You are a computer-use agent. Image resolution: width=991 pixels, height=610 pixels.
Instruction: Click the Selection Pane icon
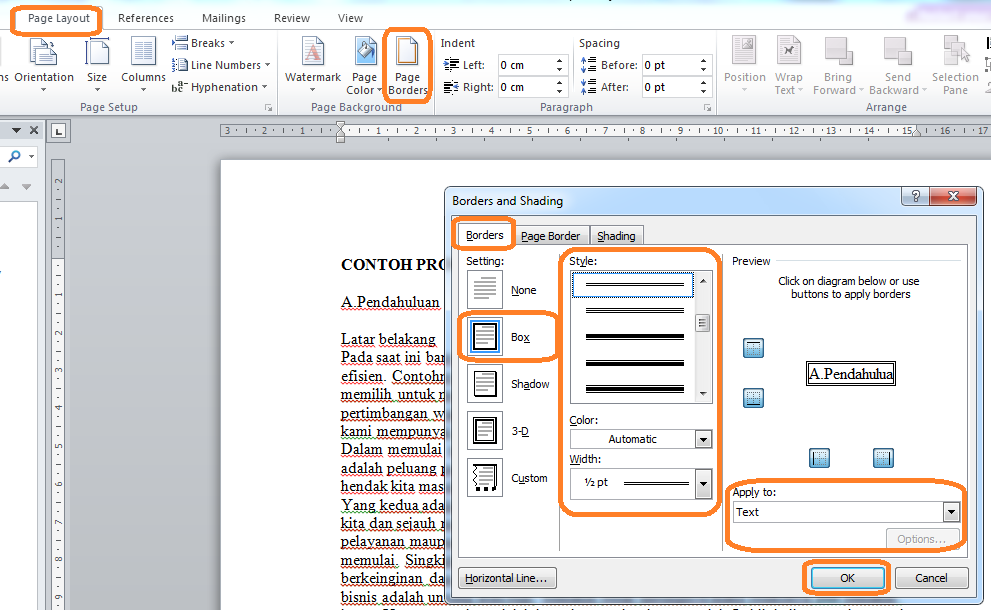pos(954,65)
